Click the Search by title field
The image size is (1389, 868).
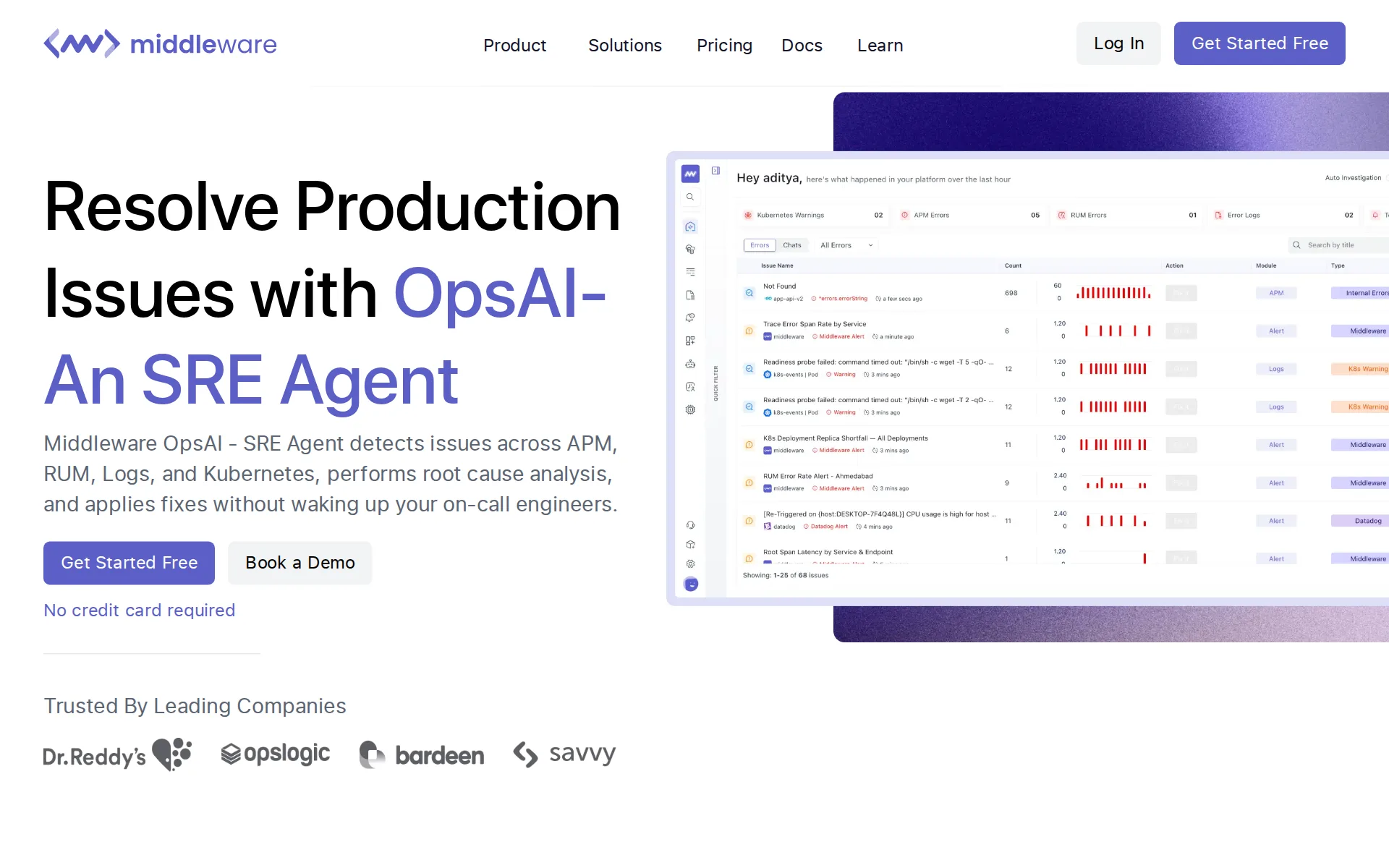pos(1338,245)
